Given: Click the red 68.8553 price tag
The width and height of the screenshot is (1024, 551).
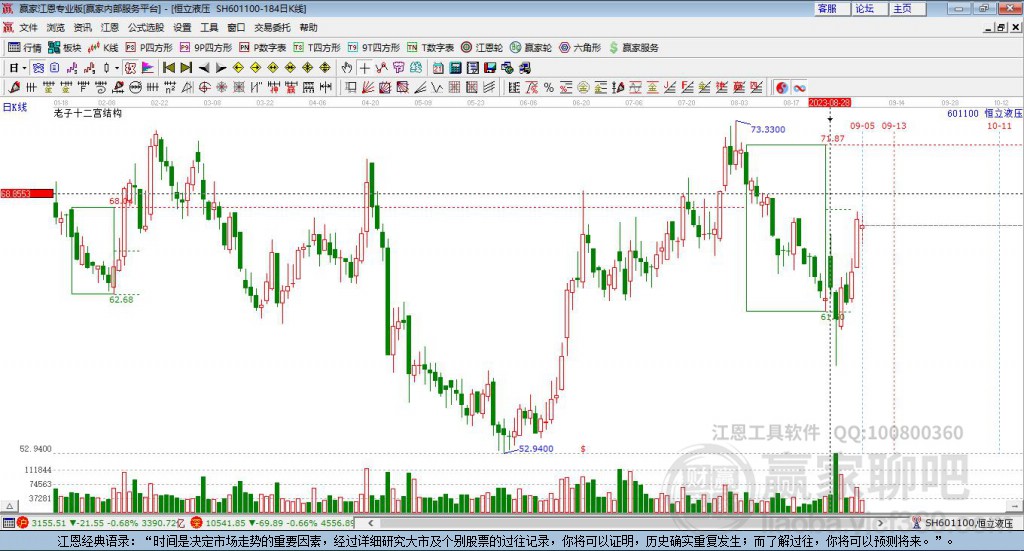Looking at the screenshot, I should (27, 194).
